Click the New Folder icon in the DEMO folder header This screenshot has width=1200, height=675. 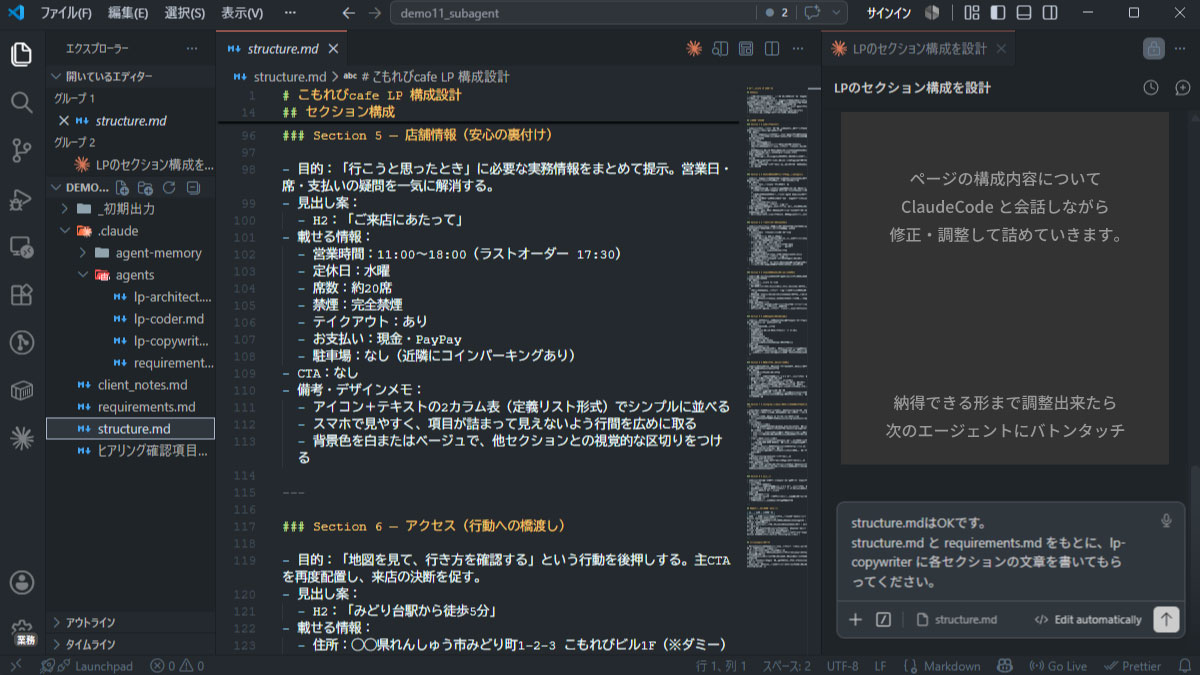146,188
